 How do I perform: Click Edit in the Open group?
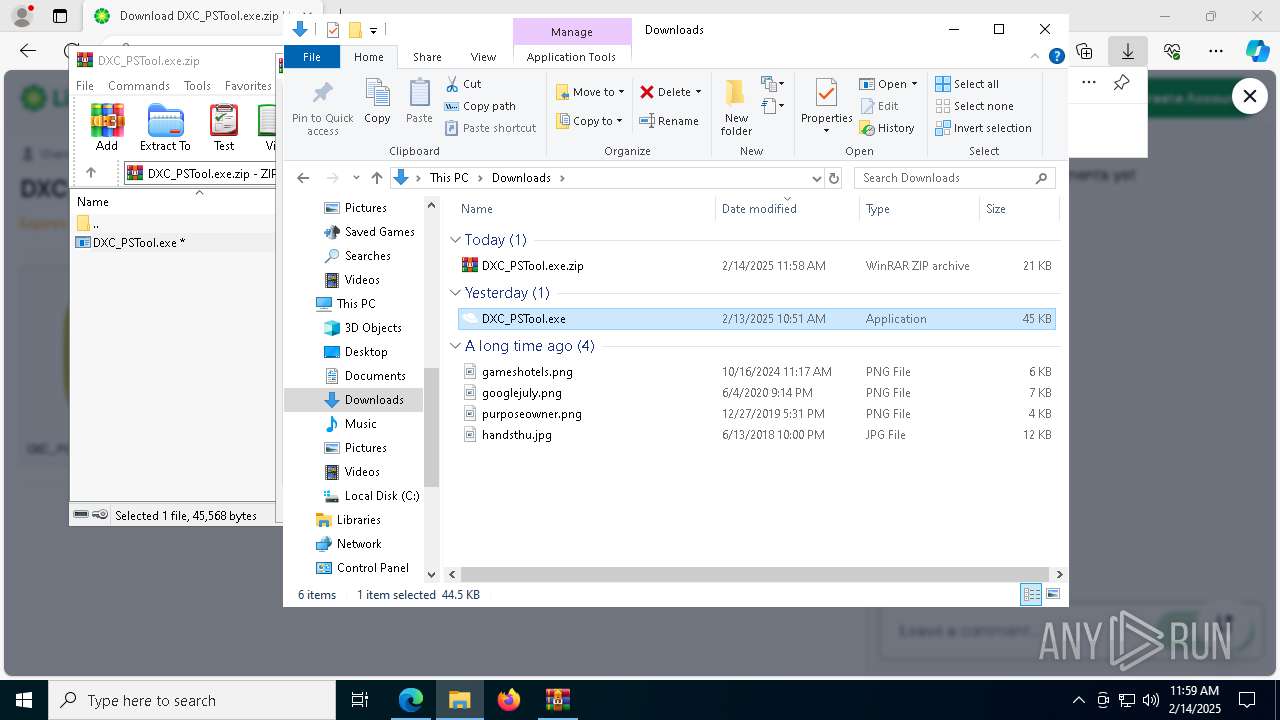coord(878,106)
